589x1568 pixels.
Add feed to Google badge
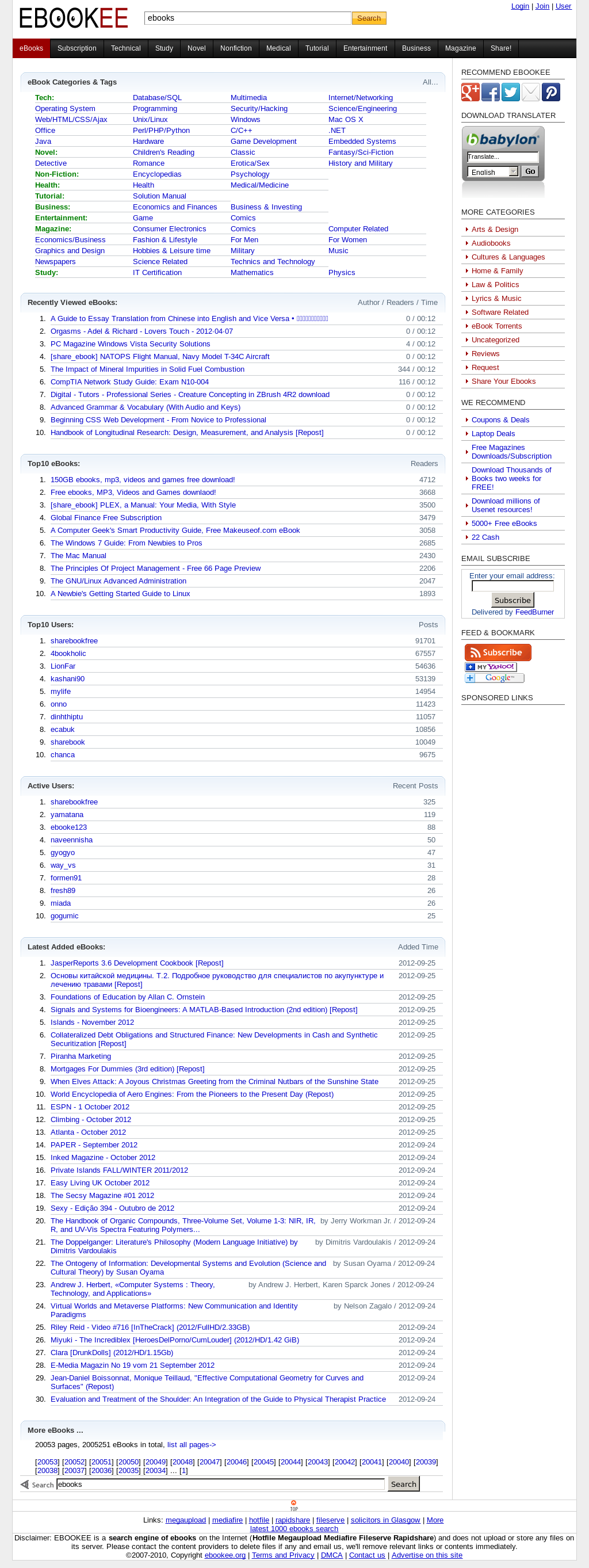pyautogui.click(x=494, y=677)
